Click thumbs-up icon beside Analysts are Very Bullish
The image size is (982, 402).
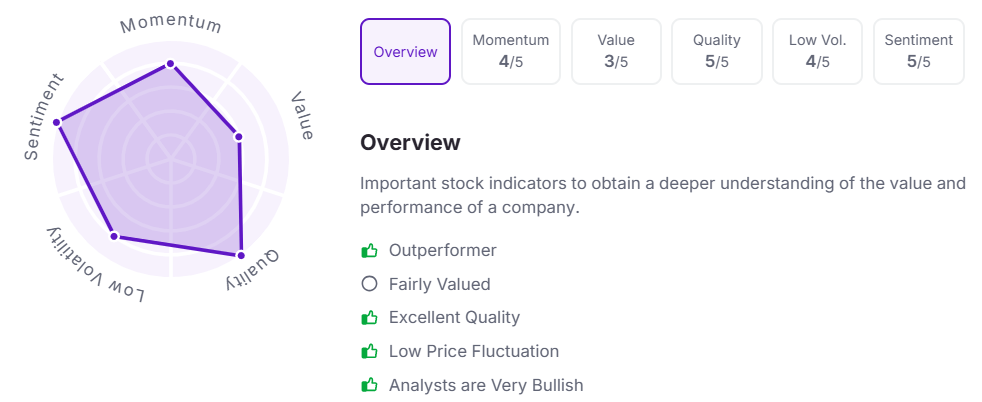369,385
